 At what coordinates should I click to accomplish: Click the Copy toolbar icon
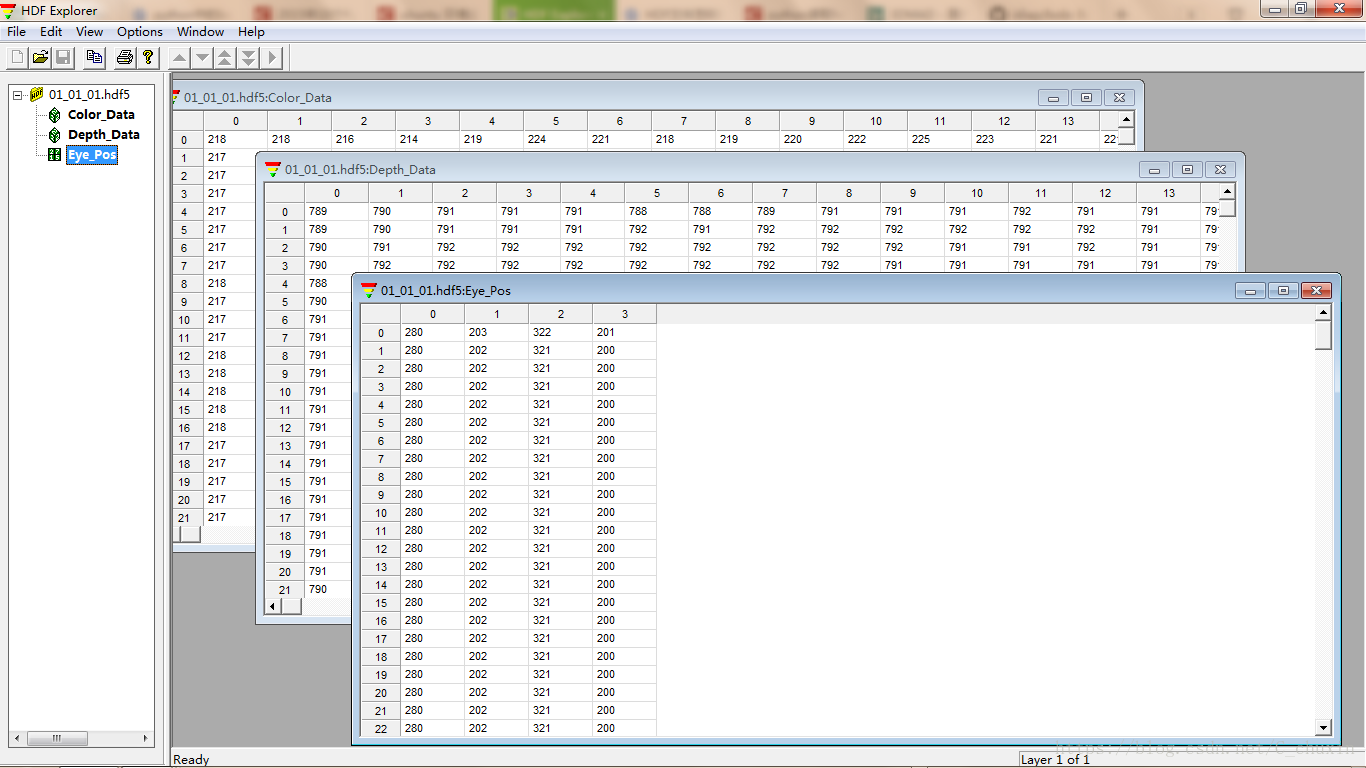tap(94, 57)
